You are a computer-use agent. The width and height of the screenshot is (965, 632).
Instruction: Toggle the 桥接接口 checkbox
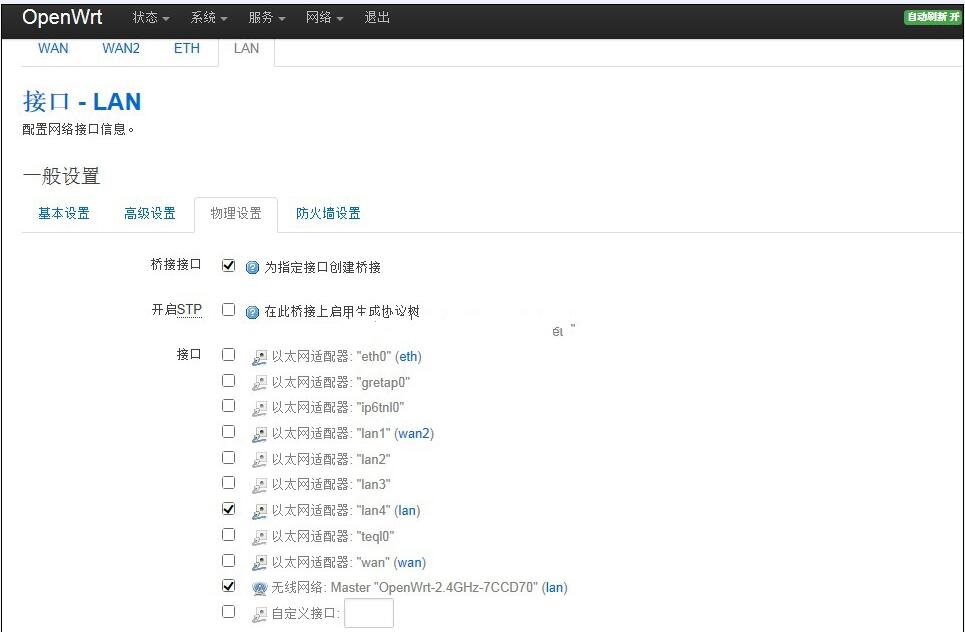229,266
